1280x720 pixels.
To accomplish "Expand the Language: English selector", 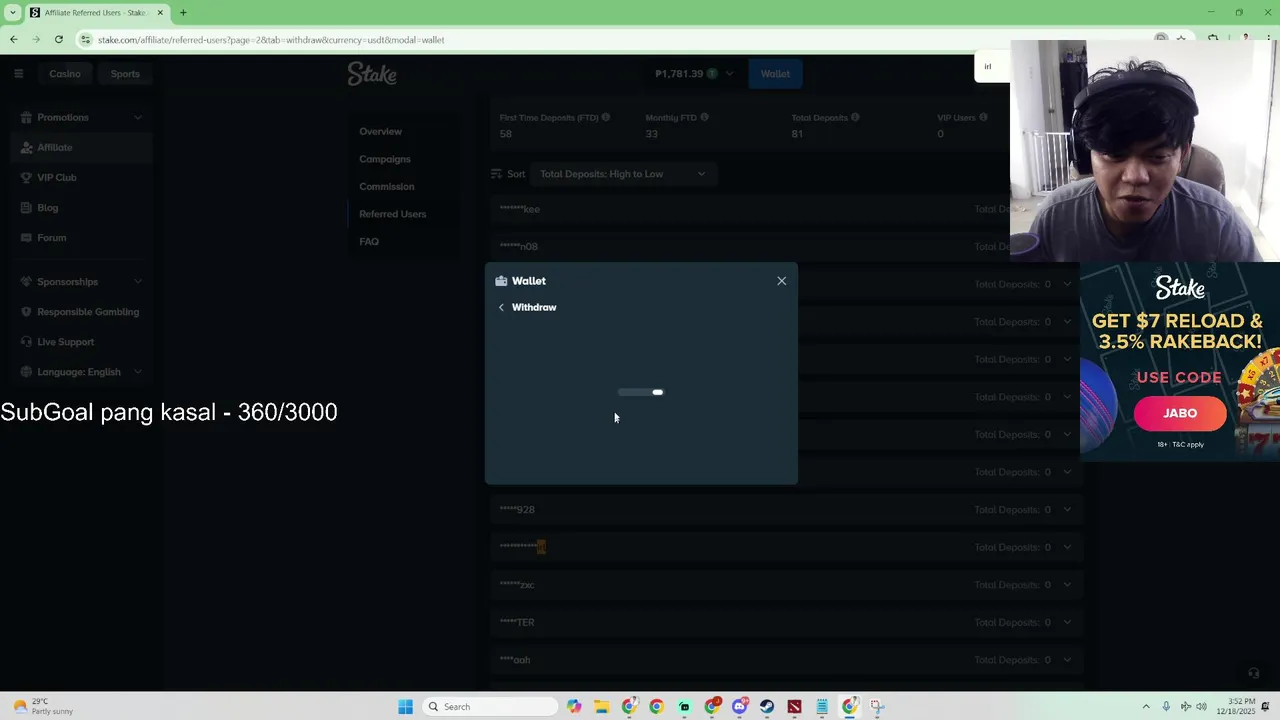I will (x=137, y=371).
